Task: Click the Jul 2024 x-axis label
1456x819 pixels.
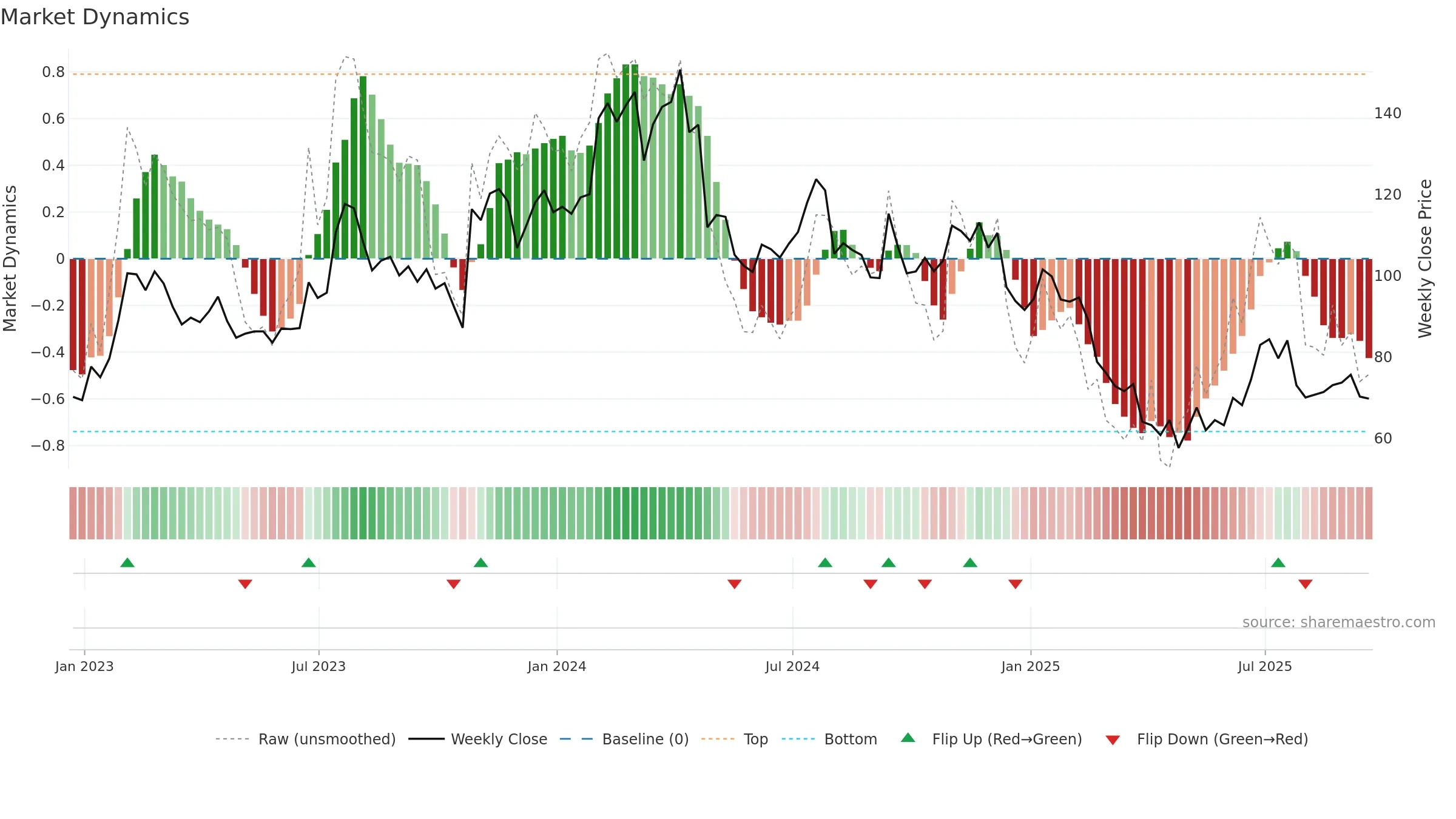Action: click(x=792, y=666)
